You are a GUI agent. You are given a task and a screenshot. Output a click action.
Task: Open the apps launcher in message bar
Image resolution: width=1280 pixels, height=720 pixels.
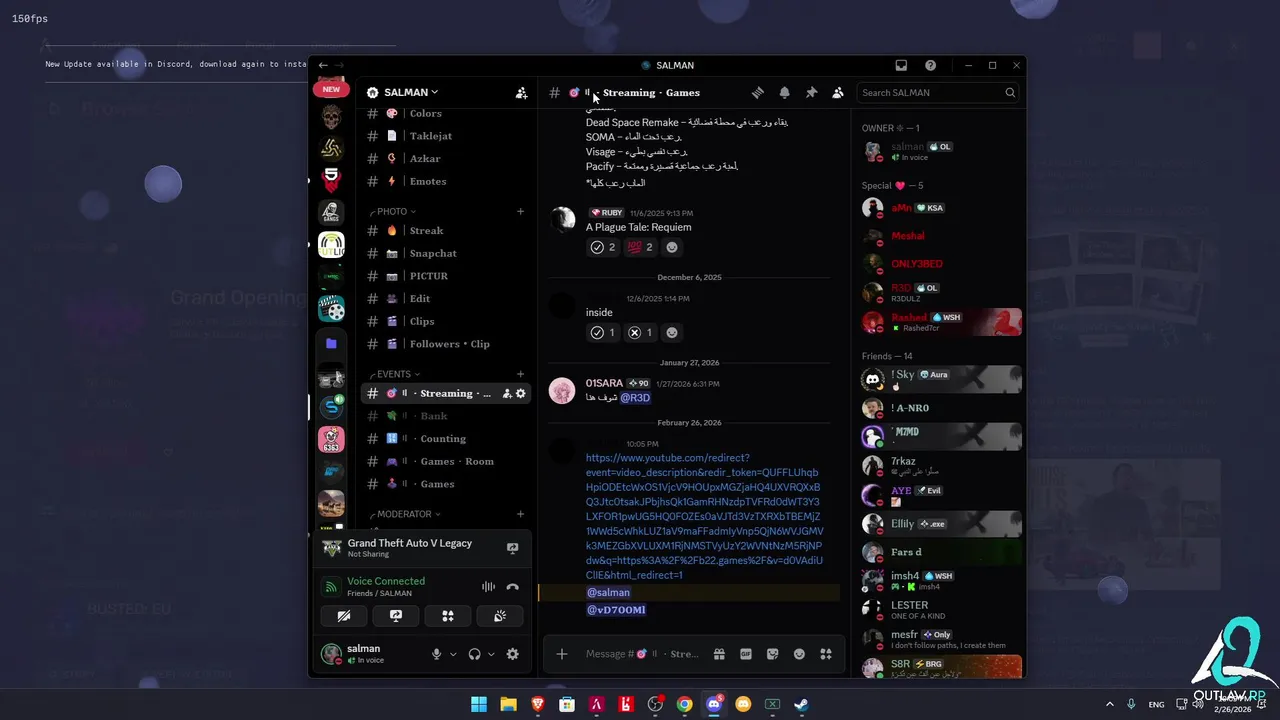point(826,654)
